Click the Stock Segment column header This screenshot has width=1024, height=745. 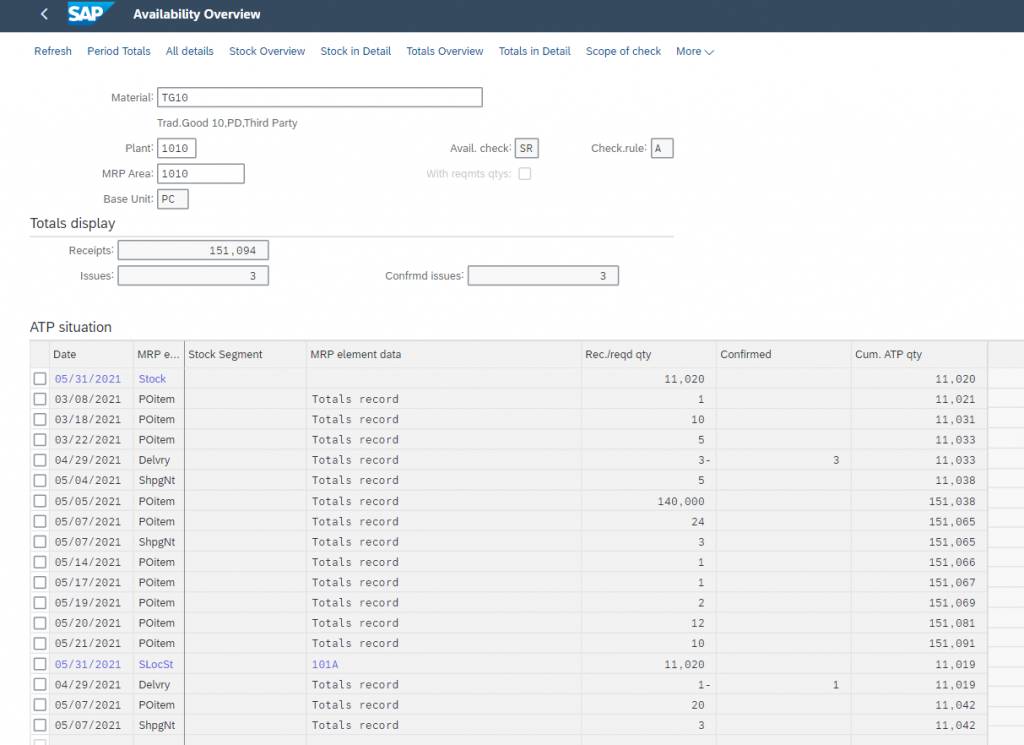click(246, 355)
